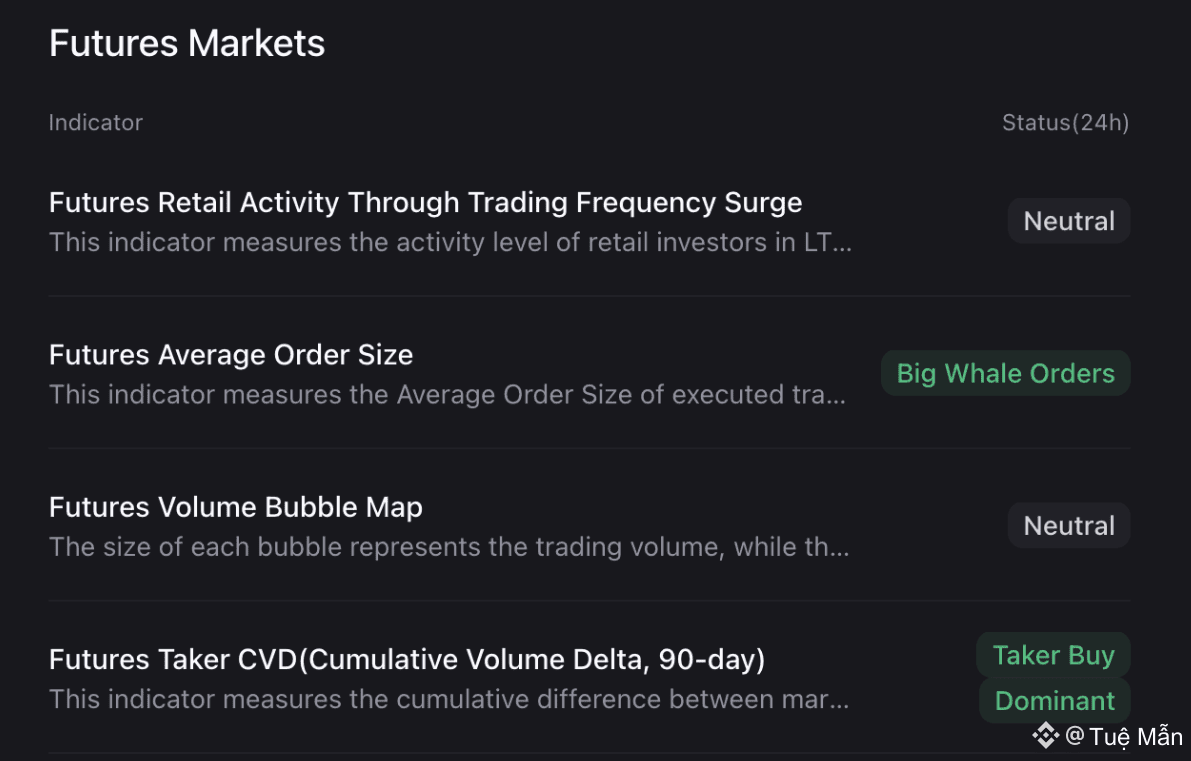Click the Indicator column header
Image resolution: width=1191 pixels, height=761 pixels.
click(96, 123)
